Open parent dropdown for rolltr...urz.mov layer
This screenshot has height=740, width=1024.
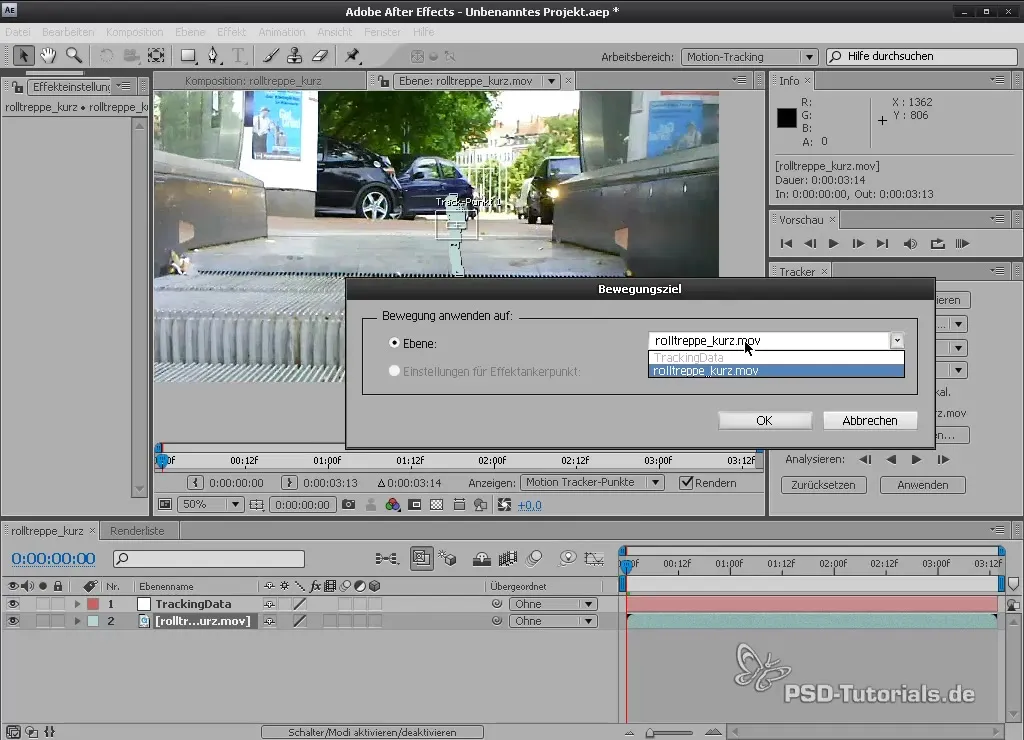coord(552,621)
